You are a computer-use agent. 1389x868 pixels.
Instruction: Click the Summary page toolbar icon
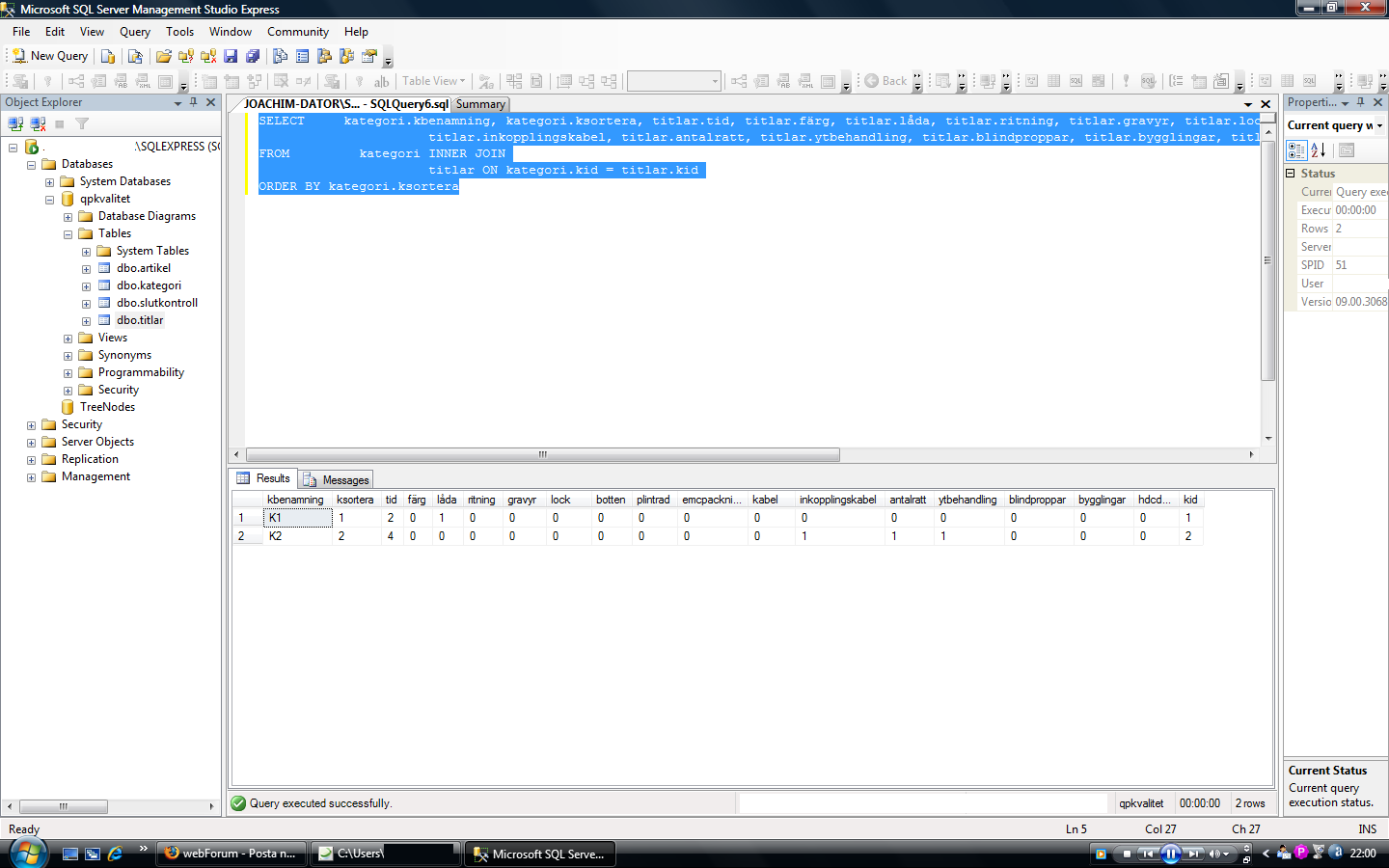pyautogui.click(x=303, y=56)
